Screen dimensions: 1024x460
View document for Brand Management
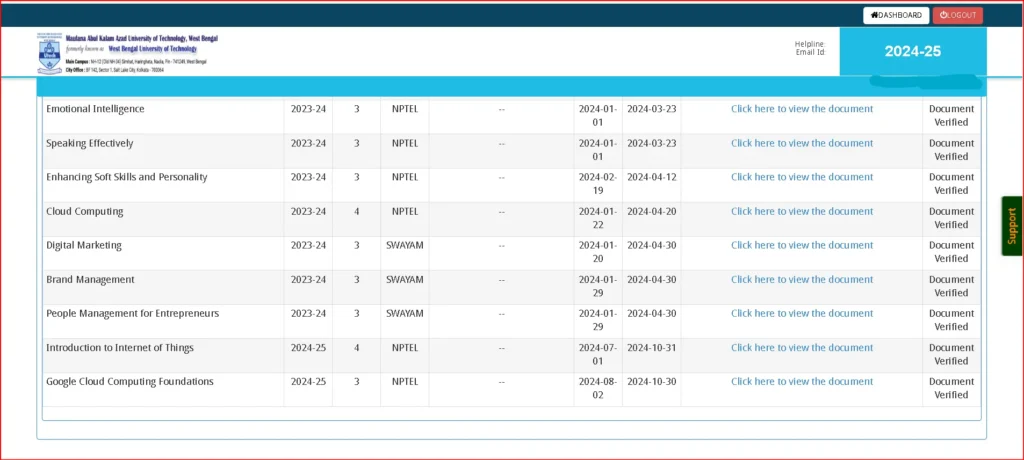pyautogui.click(x=801, y=280)
